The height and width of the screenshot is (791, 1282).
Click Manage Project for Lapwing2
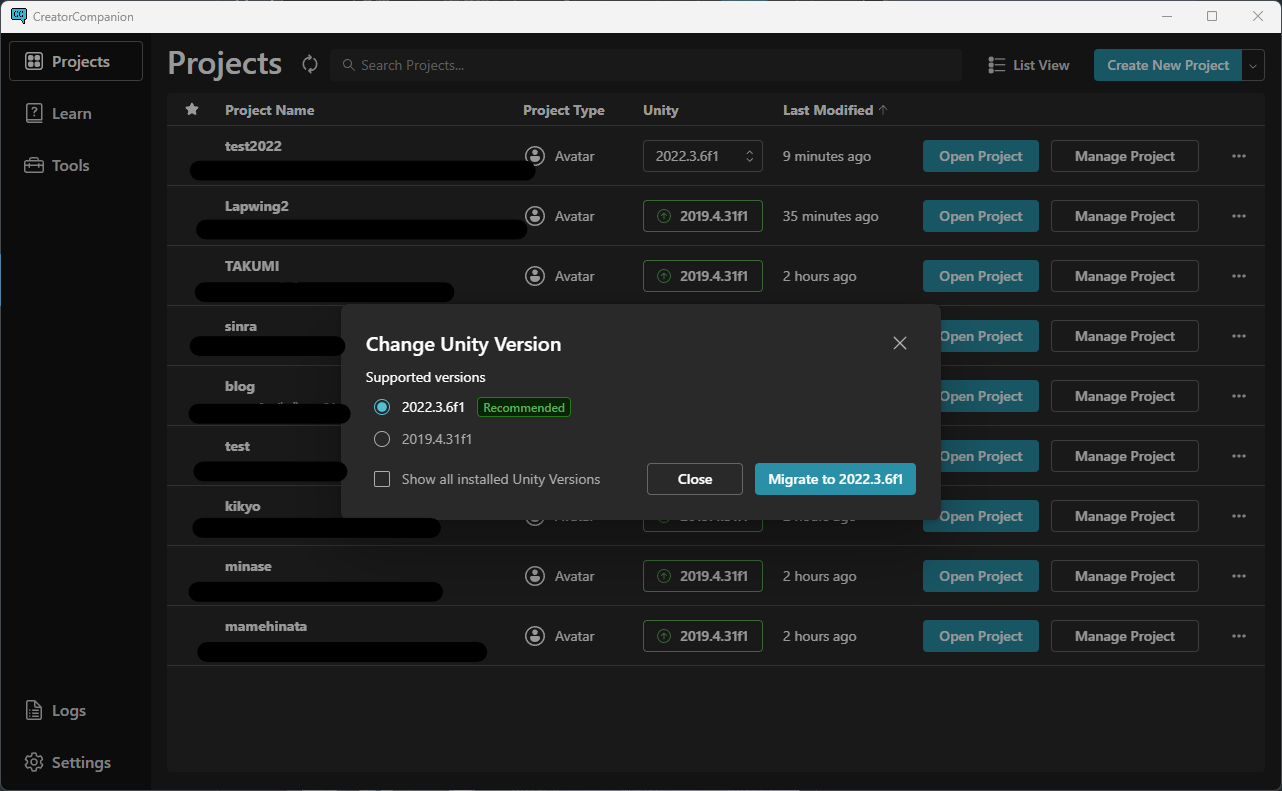point(1124,216)
